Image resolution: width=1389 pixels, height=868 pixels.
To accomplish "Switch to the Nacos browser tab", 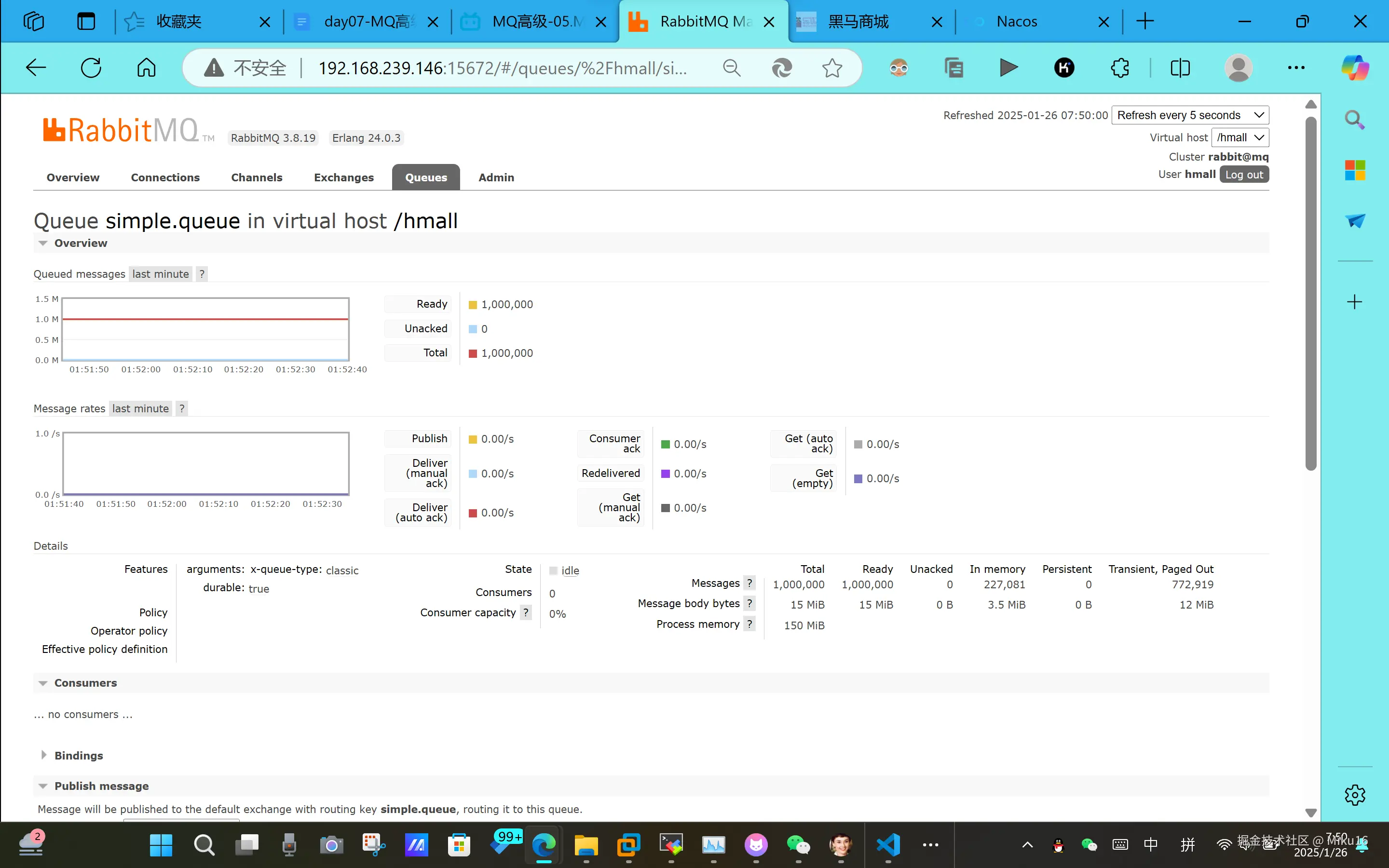I will pos(1017,22).
